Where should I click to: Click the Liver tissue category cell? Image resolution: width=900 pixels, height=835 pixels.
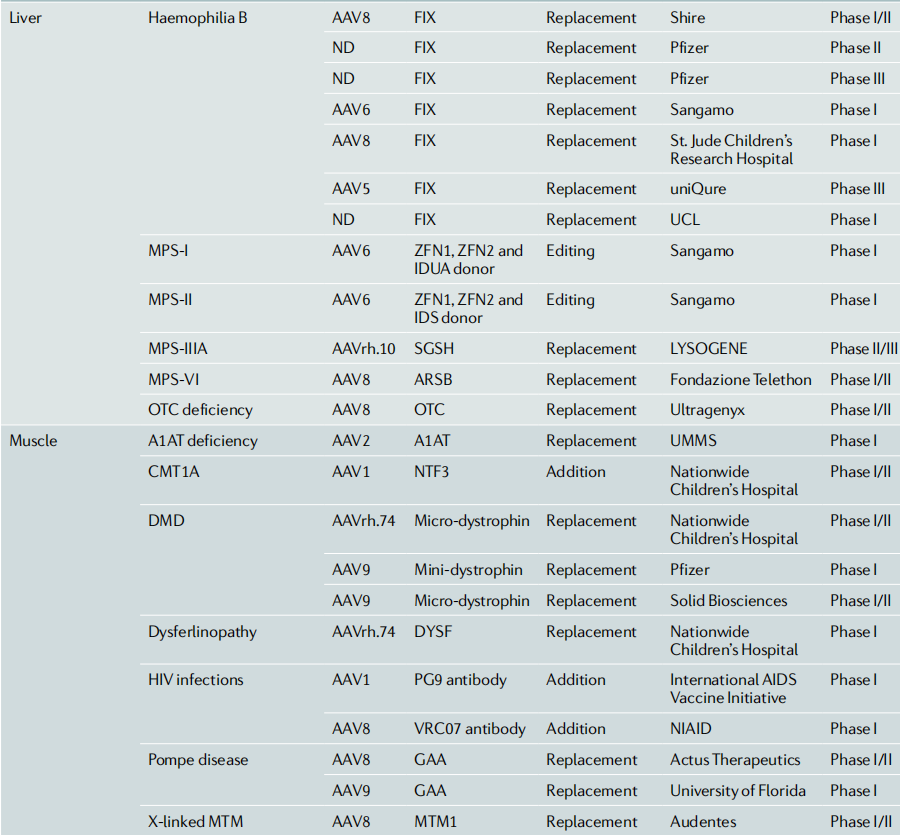coord(27,18)
